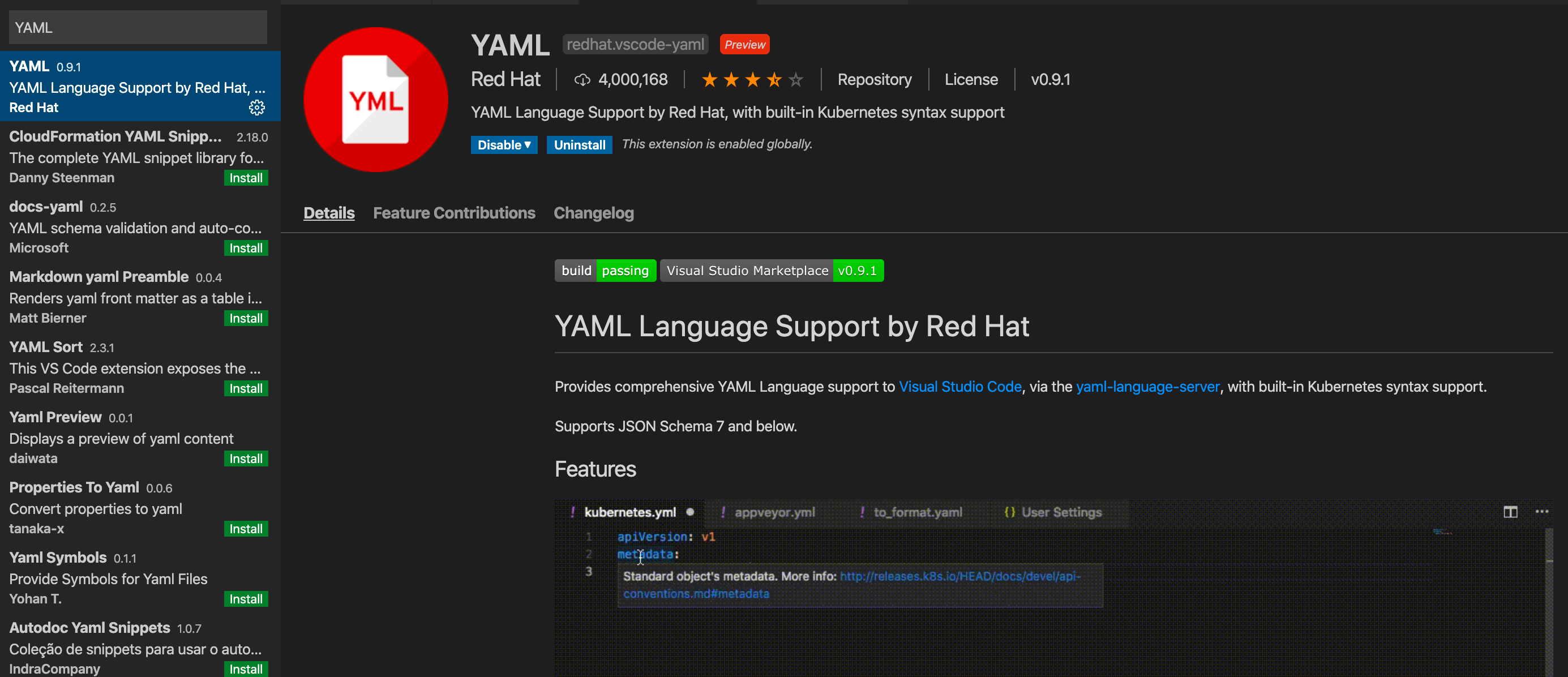Click the kubernetes.yml tab in preview image
Image resolution: width=1568 pixels, height=677 pixels.
click(x=629, y=512)
